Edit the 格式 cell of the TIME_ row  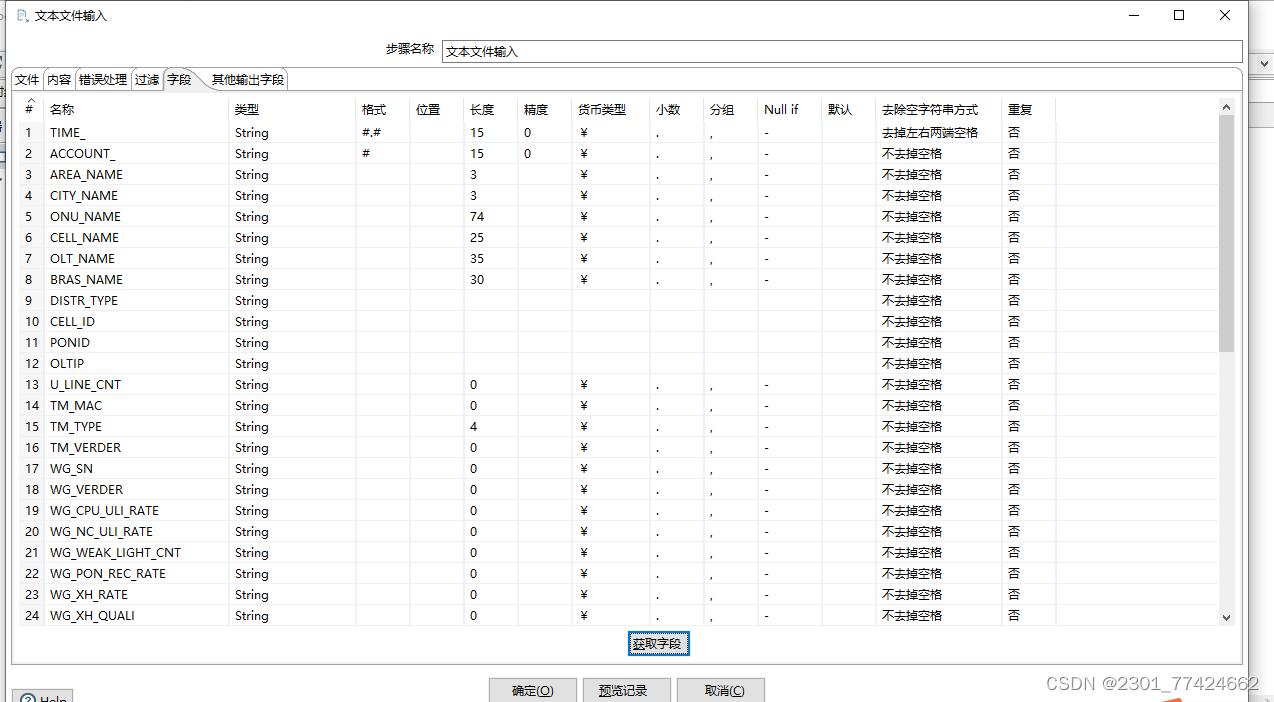[383, 132]
